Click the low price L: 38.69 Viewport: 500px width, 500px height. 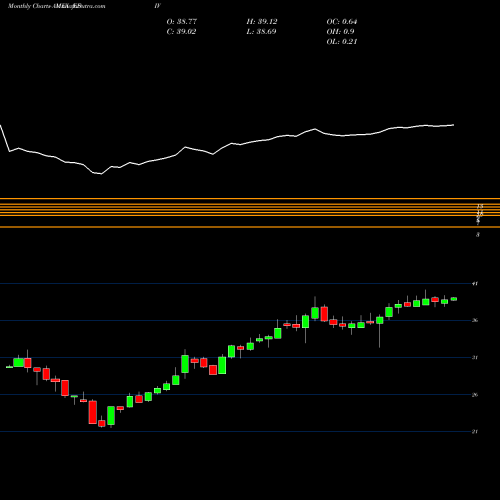pyautogui.click(x=261, y=32)
